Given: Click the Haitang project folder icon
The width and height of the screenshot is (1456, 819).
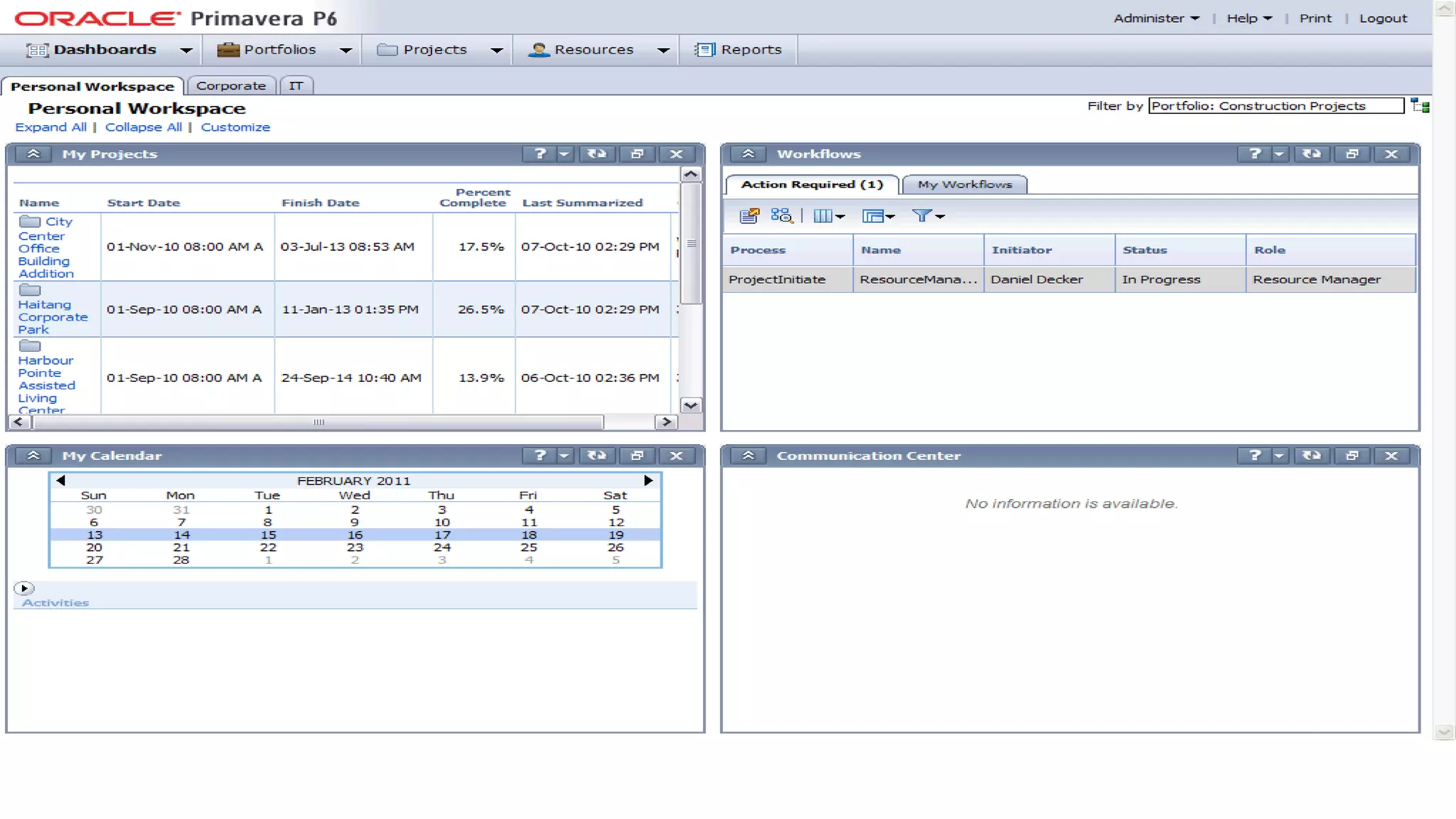Looking at the screenshot, I should pyautogui.click(x=30, y=290).
